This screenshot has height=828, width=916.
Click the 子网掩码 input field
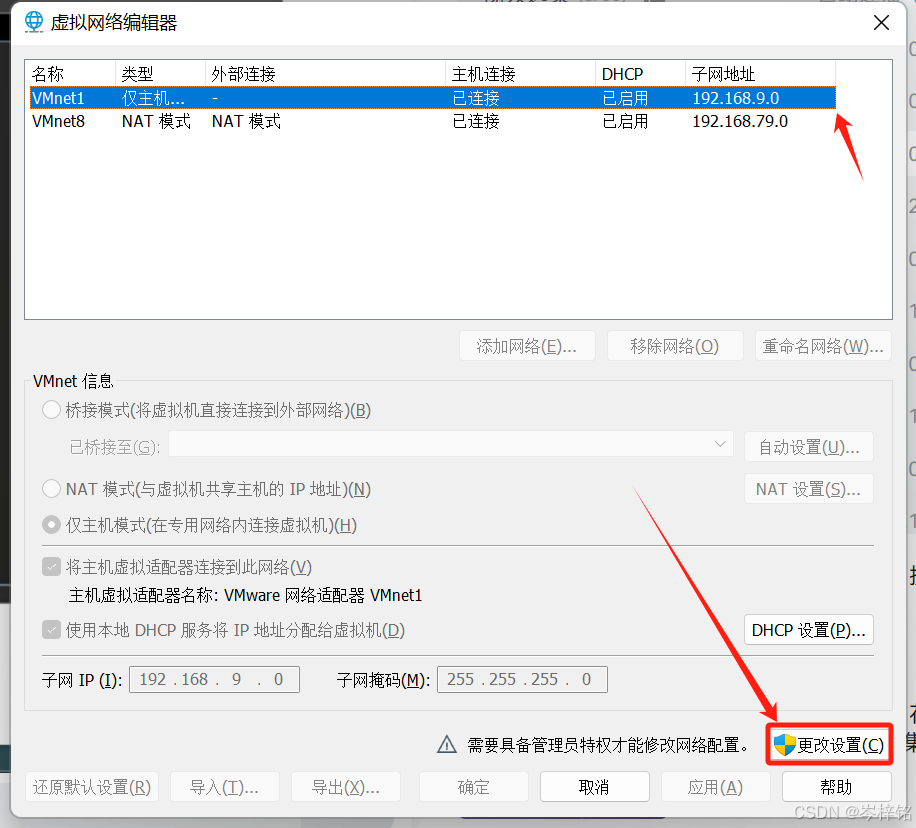point(522,679)
